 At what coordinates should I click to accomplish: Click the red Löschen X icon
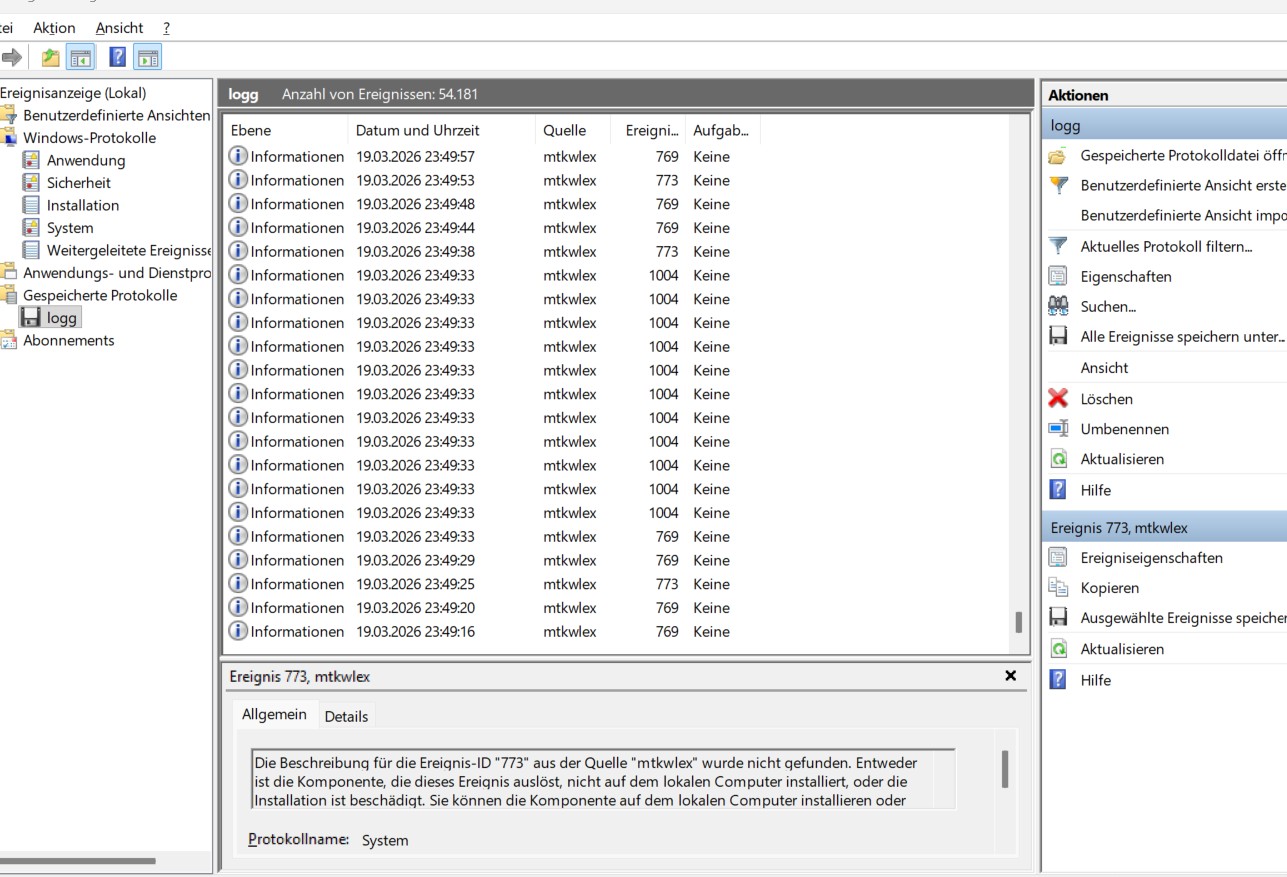click(x=1058, y=398)
